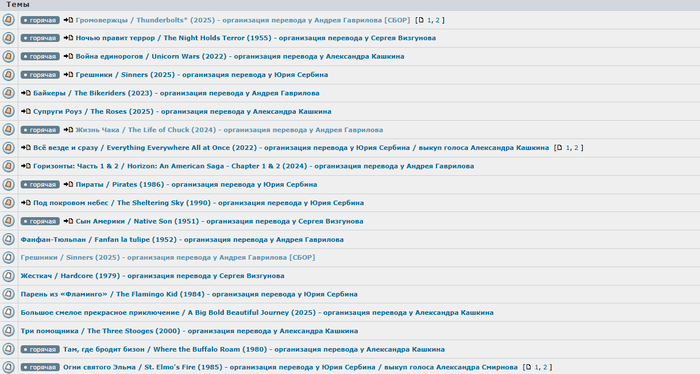Jump to newest post in Unicorn Wars
700x374 pixels.
pos(68,56)
